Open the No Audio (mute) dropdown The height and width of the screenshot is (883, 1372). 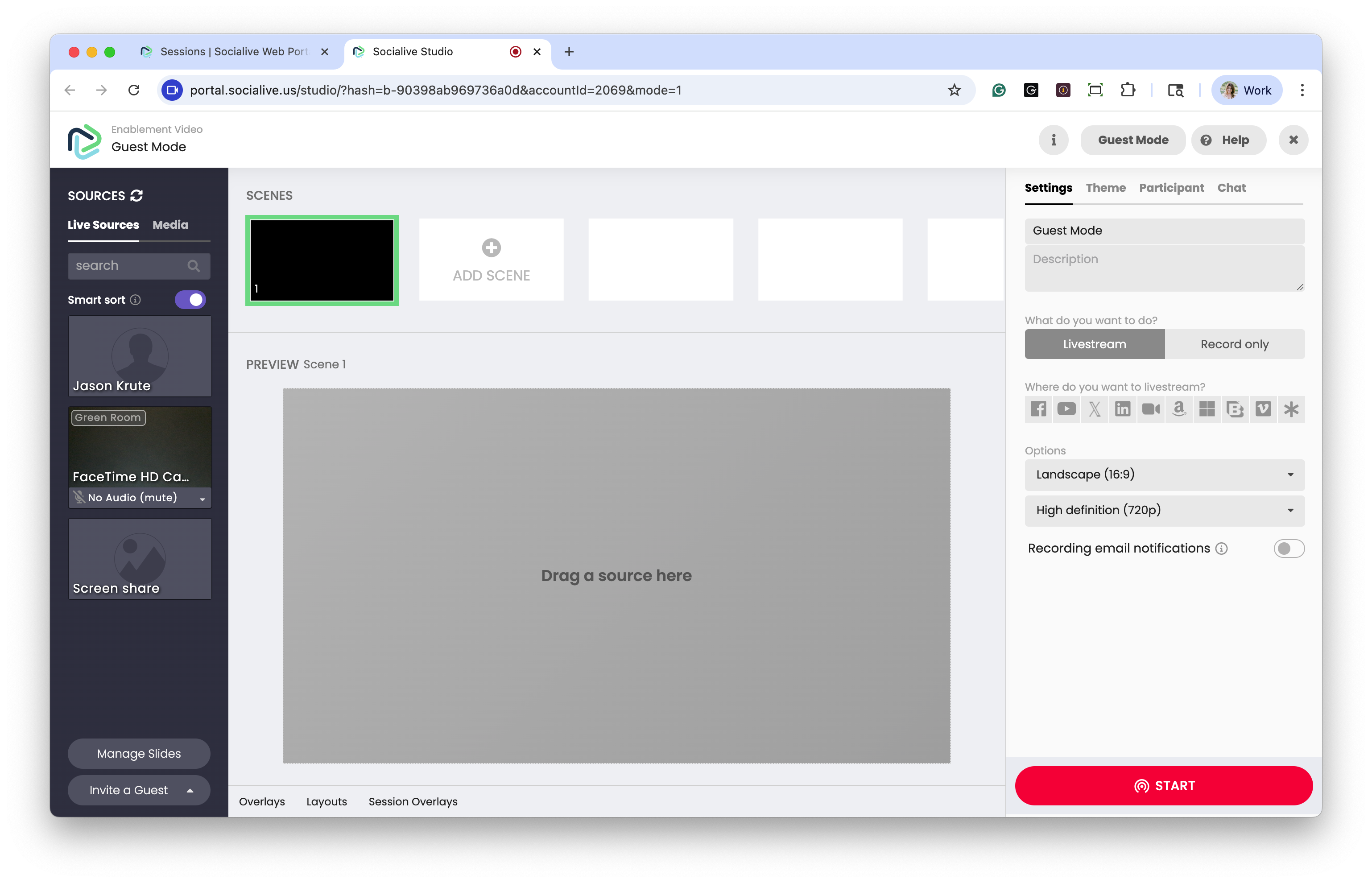tap(140, 498)
